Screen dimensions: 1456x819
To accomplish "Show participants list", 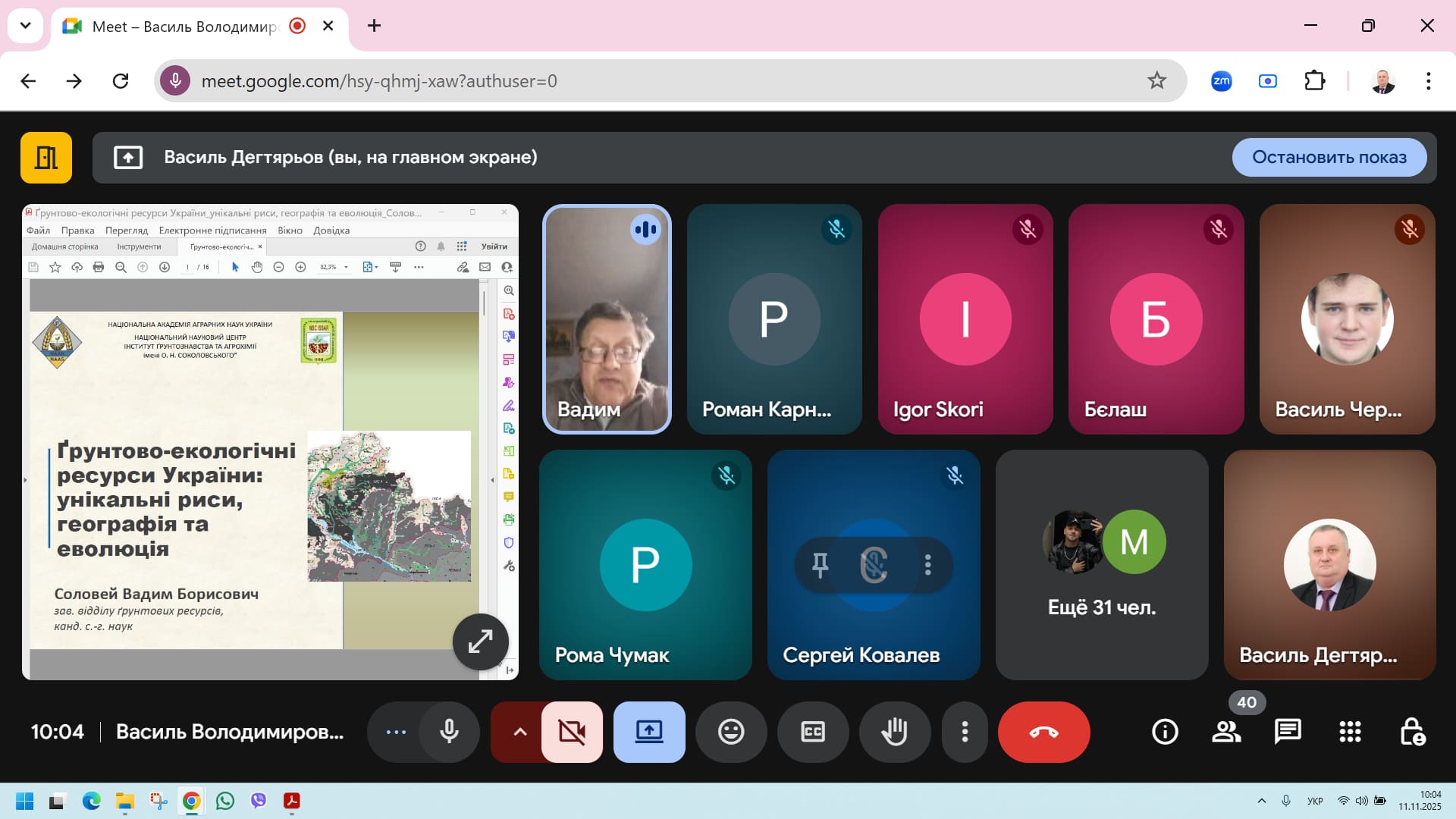I will pos(1226,732).
